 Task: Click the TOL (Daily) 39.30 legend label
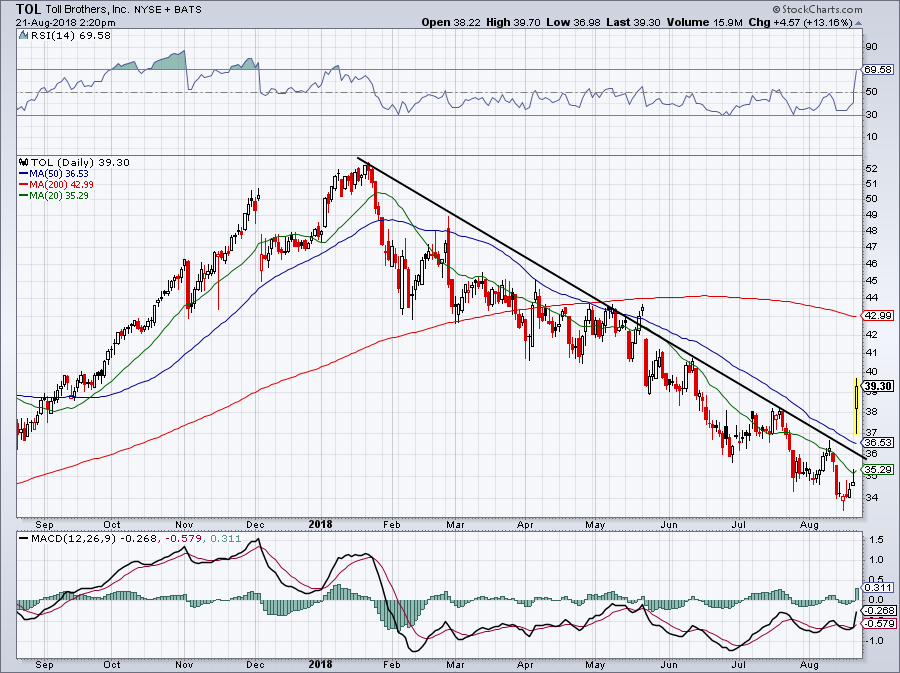(x=80, y=162)
